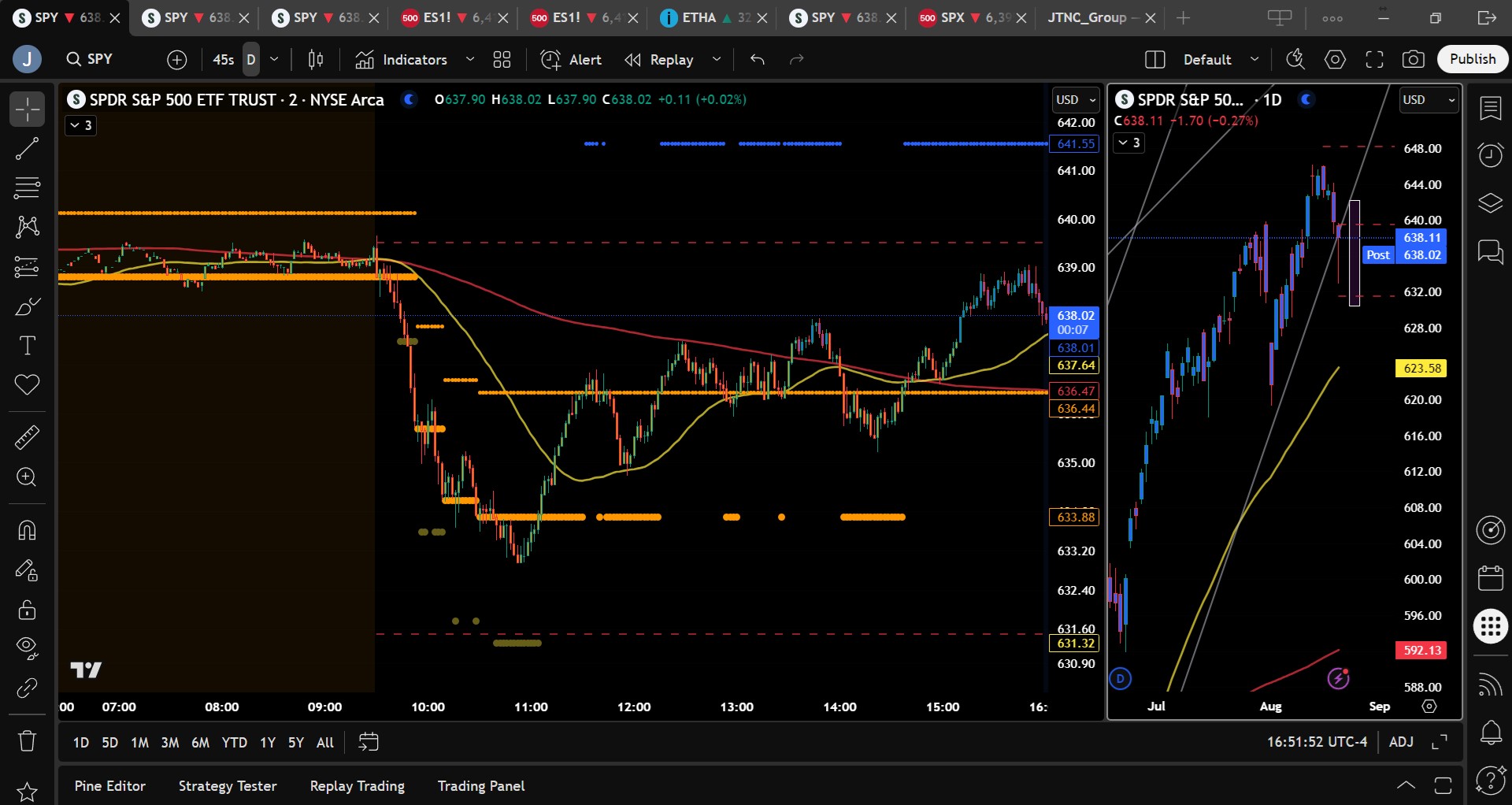Select the YTD date range

coord(235,742)
